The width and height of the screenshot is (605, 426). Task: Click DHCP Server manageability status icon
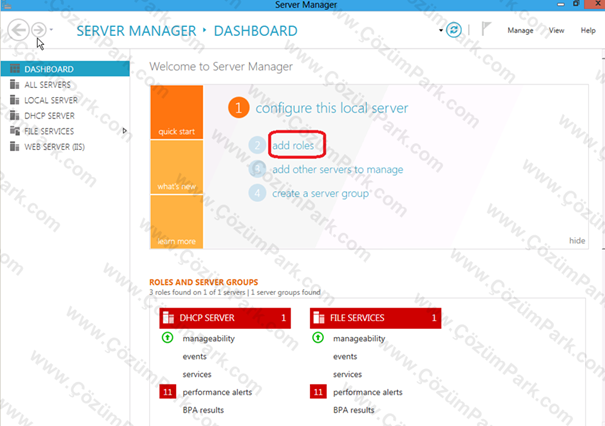click(167, 338)
